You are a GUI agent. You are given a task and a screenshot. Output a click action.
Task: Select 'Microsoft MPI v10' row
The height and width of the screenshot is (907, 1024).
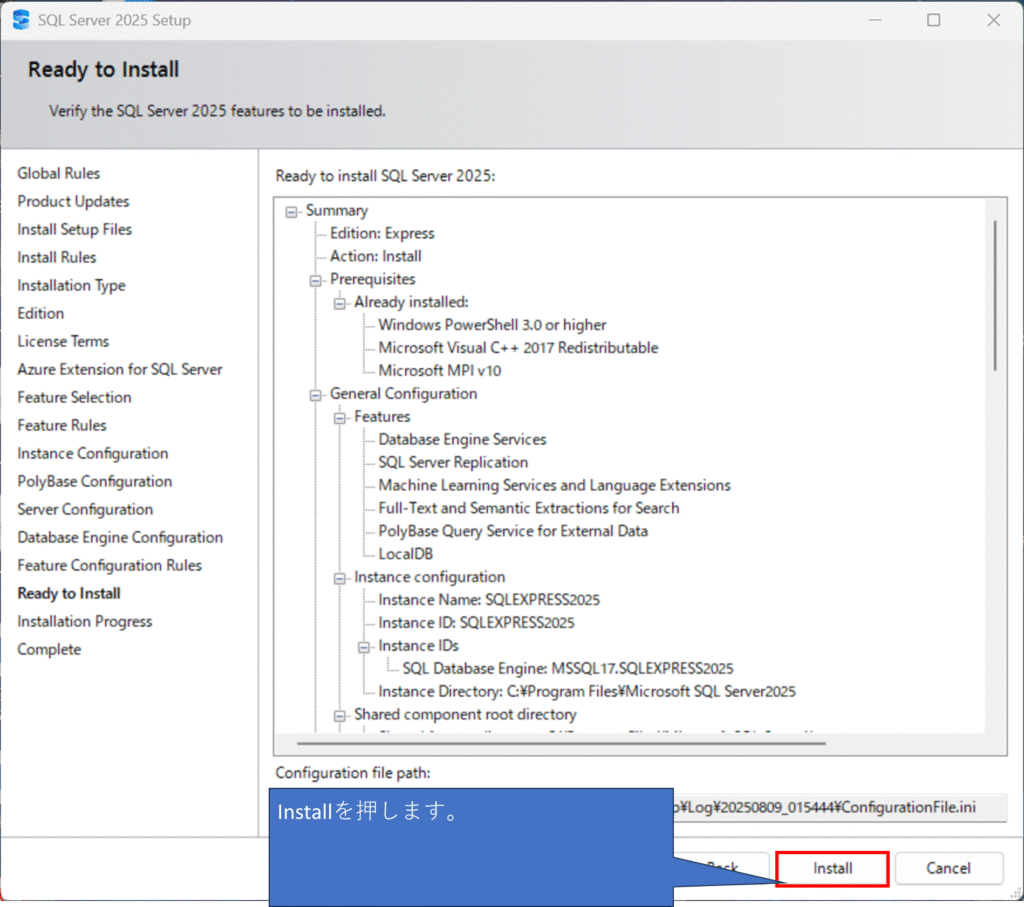pyautogui.click(x=440, y=370)
